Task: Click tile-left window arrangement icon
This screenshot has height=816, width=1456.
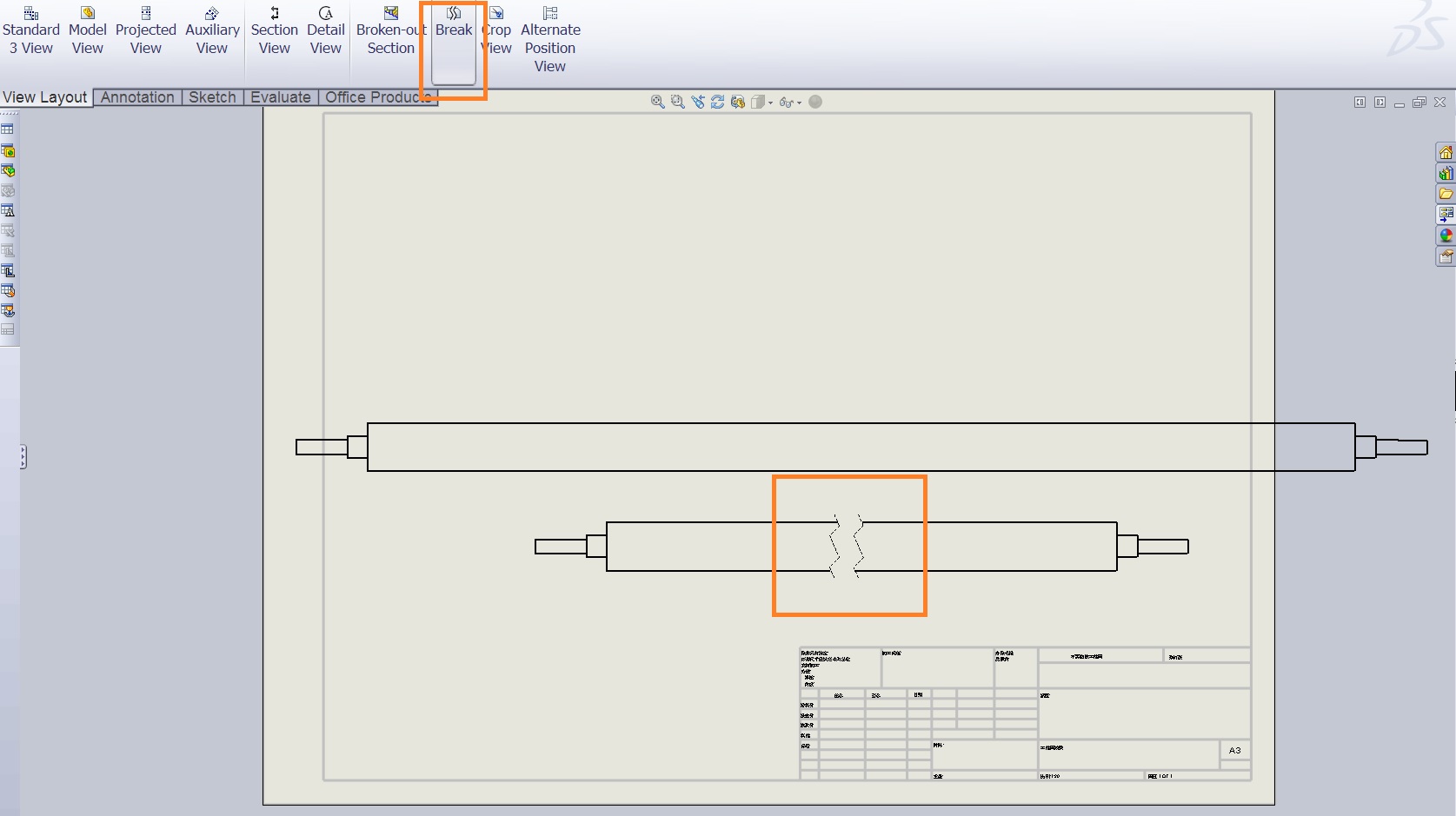Action: click(x=1360, y=103)
